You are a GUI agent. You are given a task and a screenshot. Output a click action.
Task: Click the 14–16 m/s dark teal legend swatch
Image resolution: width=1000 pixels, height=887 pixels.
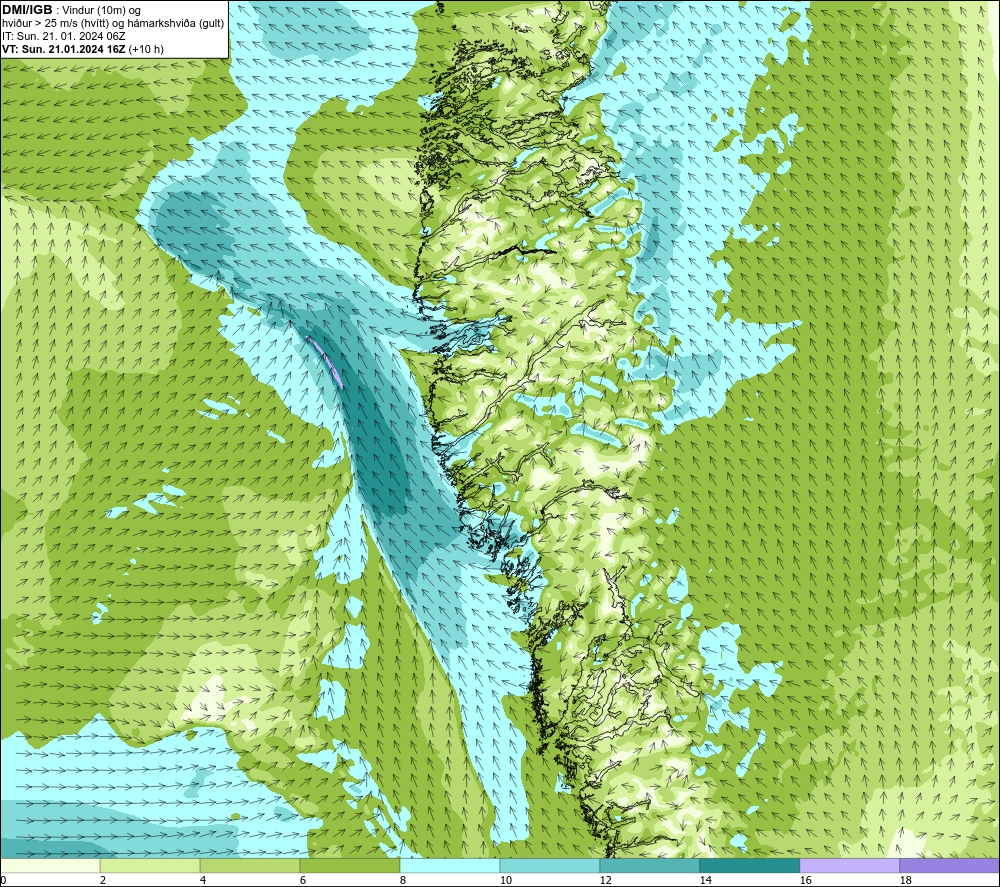click(x=749, y=866)
